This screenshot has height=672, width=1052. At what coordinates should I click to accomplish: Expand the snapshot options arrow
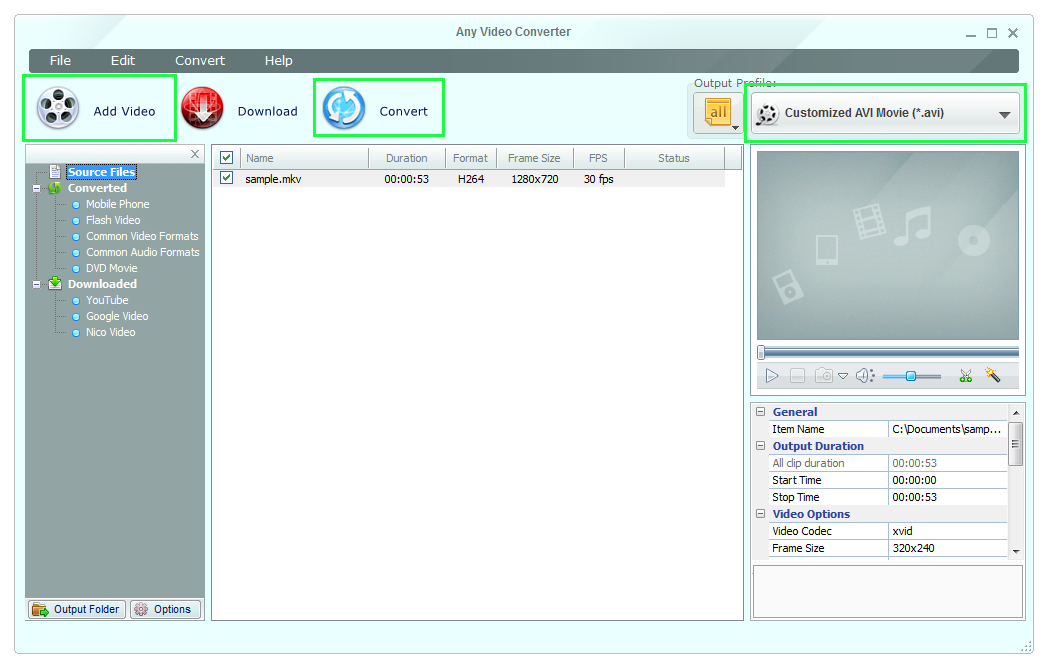coord(843,375)
